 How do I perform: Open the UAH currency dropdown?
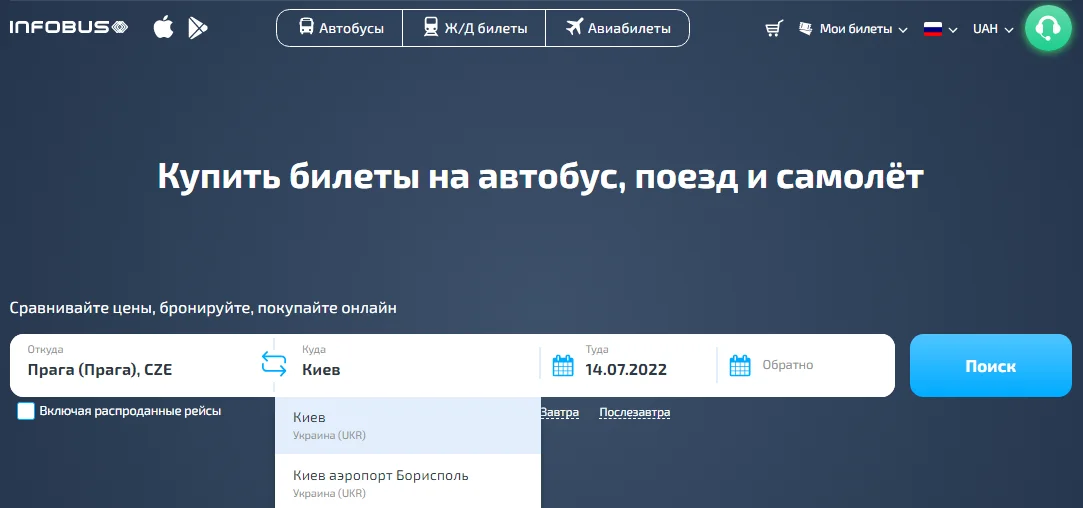coord(993,29)
